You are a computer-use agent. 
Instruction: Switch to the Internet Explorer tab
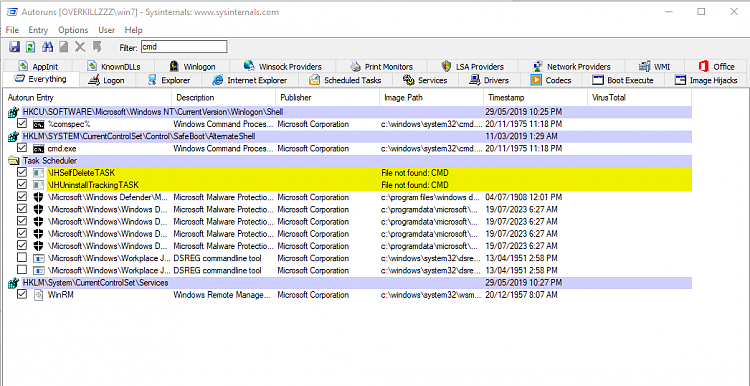pos(250,80)
